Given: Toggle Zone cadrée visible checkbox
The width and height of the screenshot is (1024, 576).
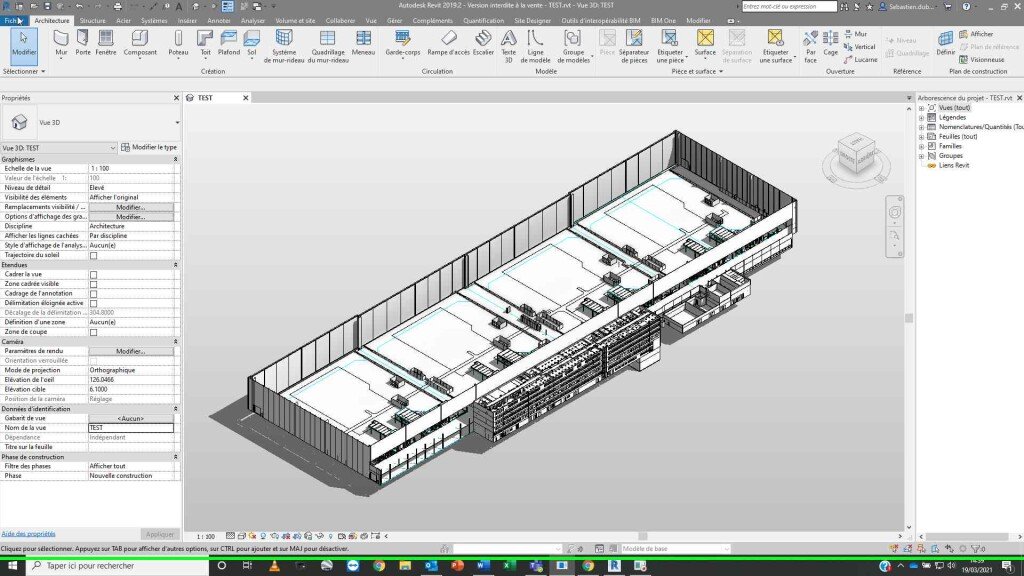Looking at the screenshot, I should coord(93,284).
